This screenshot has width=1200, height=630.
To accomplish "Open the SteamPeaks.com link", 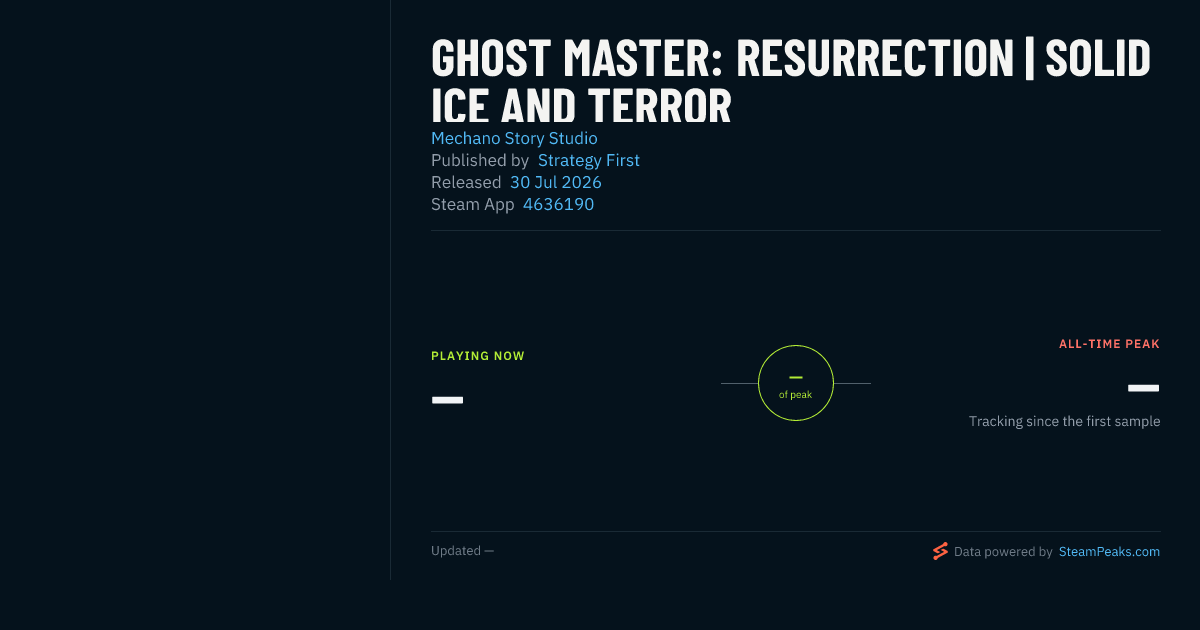I will pos(1109,551).
